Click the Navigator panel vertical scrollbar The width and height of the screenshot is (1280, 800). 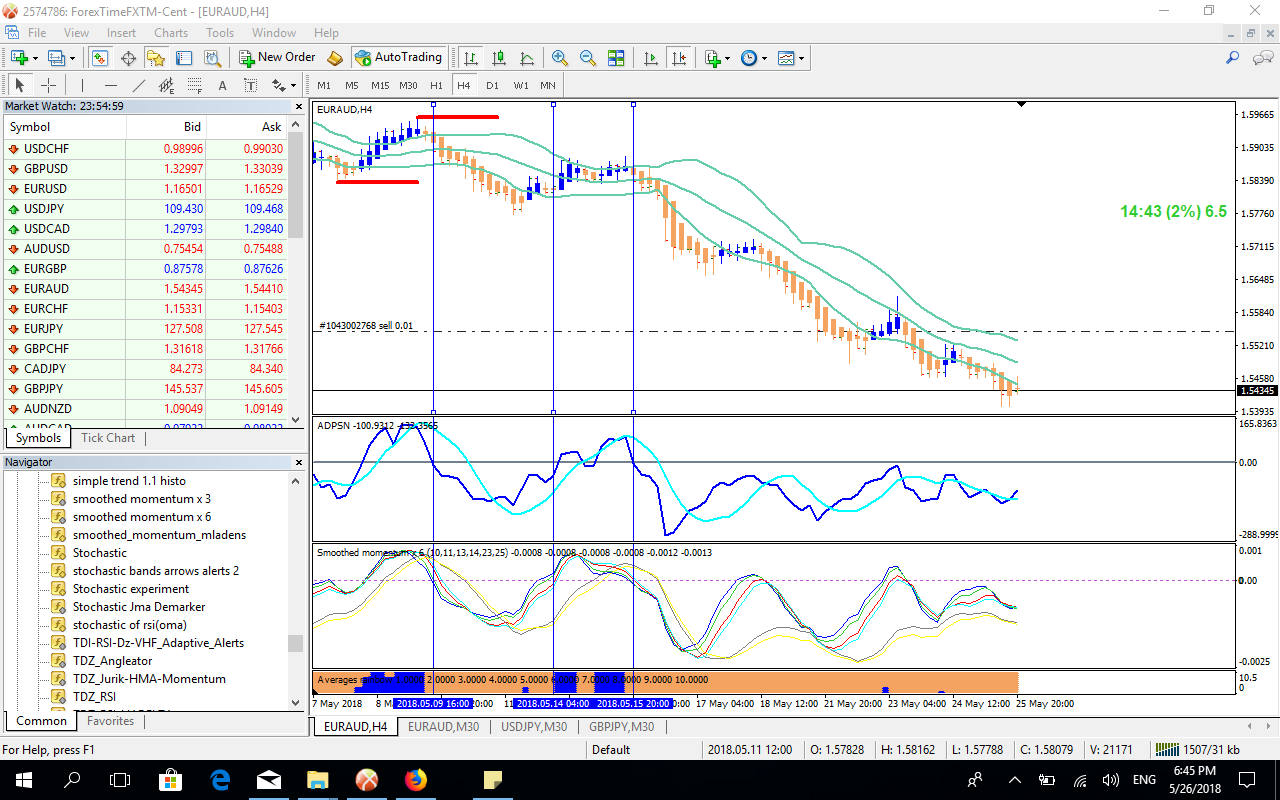coord(295,643)
